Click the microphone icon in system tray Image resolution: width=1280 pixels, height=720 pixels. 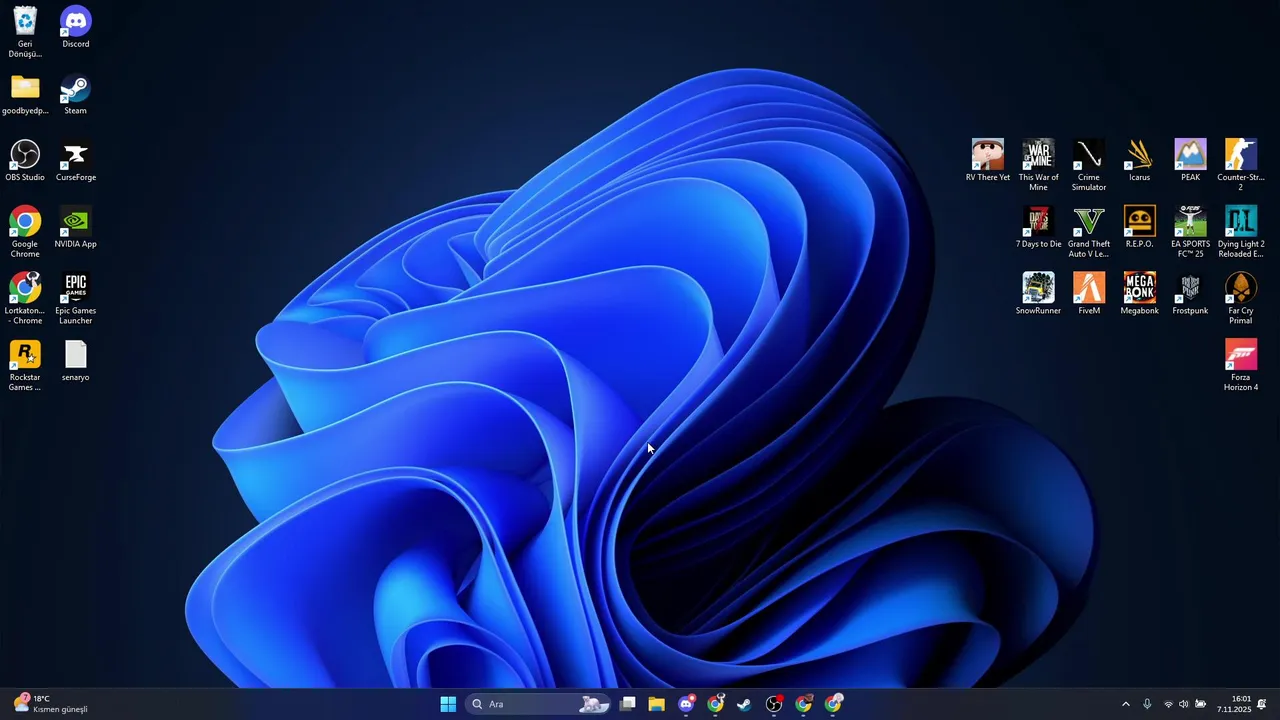pos(1147,704)
